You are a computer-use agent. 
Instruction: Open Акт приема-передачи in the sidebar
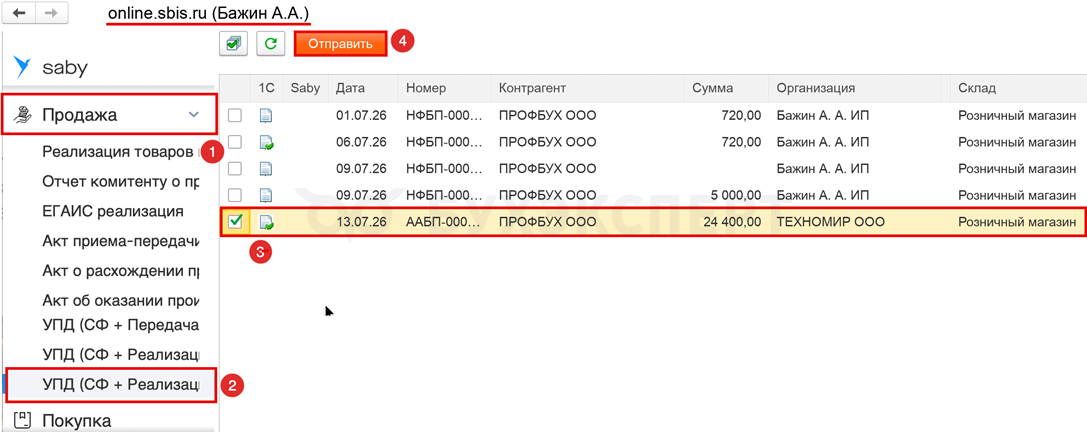(121, 241)
